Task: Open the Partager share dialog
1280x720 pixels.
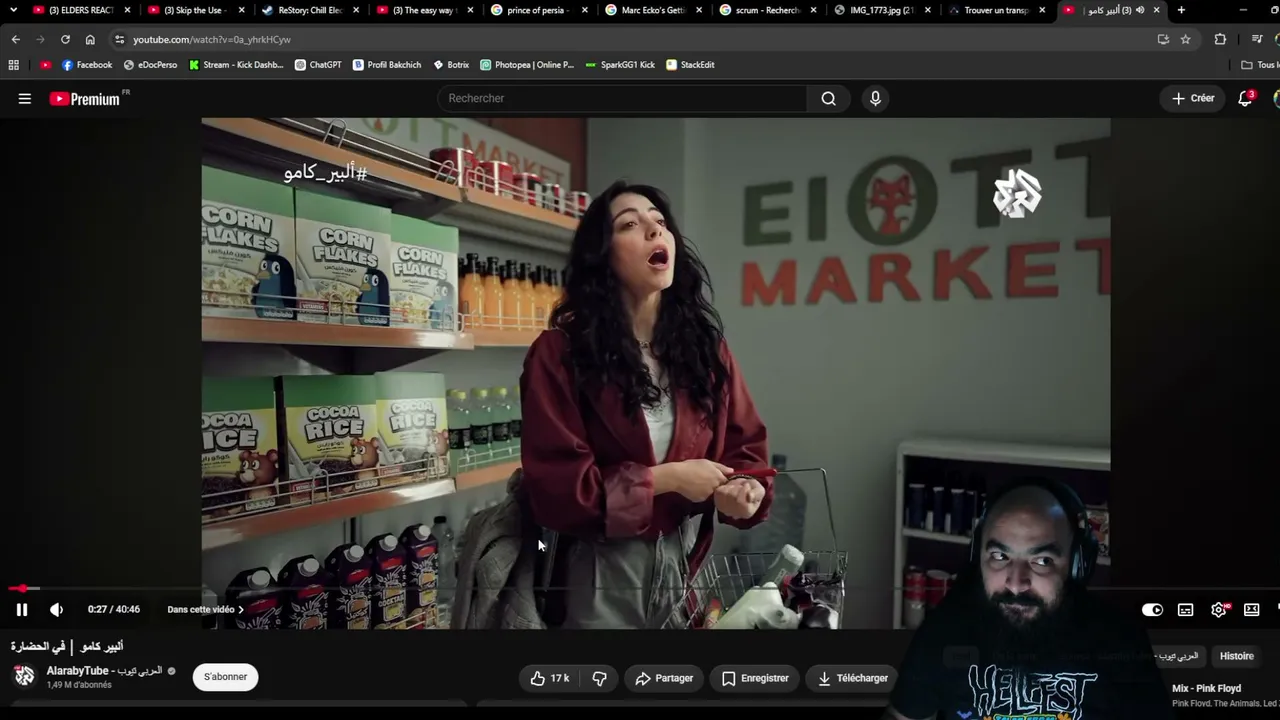Action: (664, 678)
